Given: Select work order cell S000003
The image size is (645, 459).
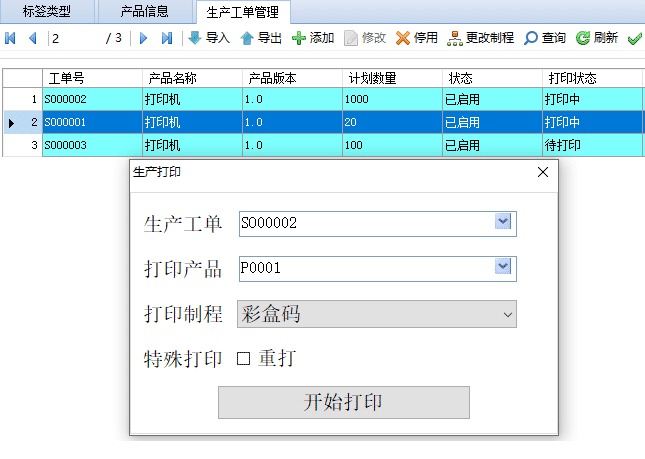Looking at the screenshot, I should click(x=92, y=145).
